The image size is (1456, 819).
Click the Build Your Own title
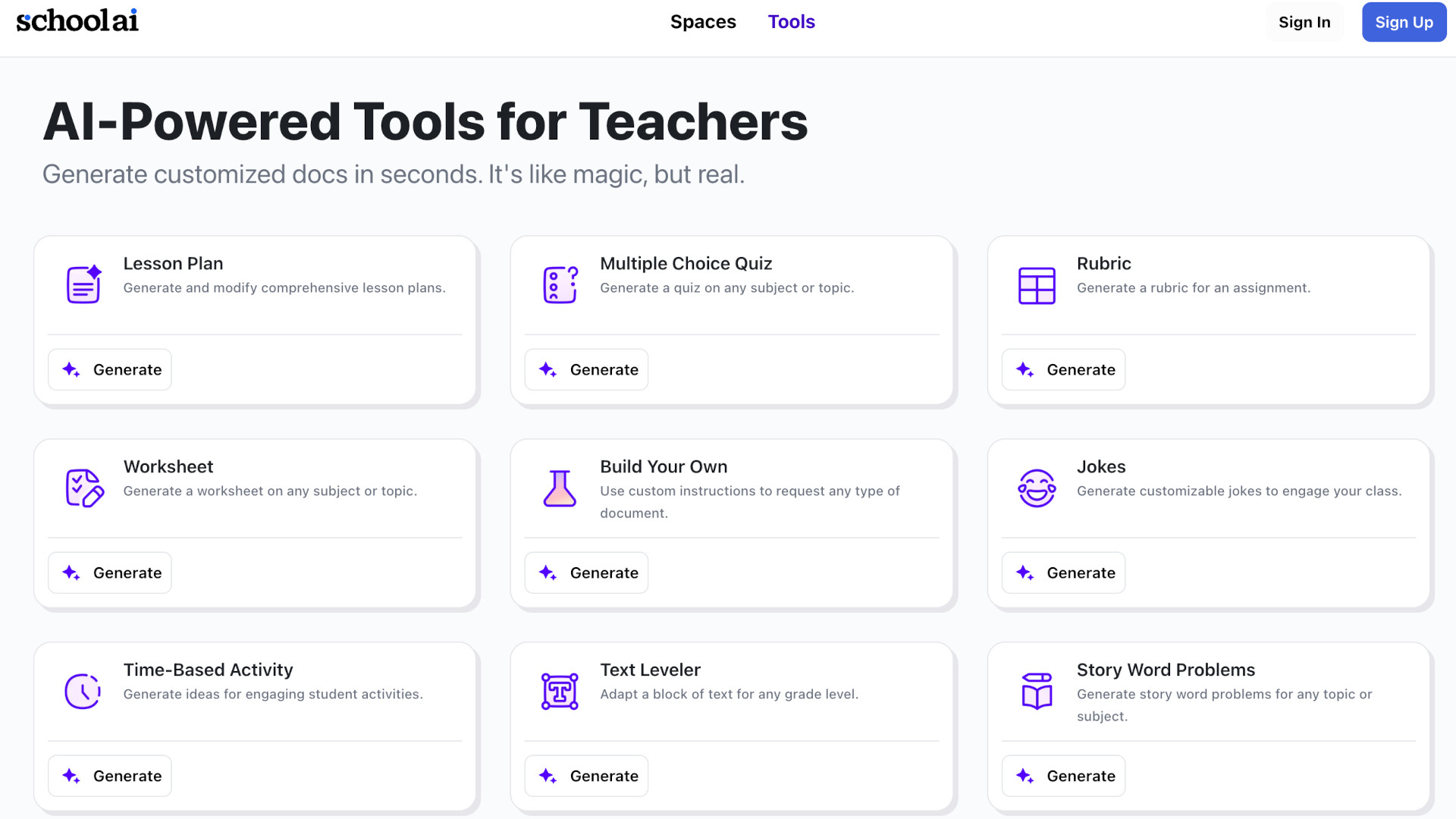(x=664, y=466)
